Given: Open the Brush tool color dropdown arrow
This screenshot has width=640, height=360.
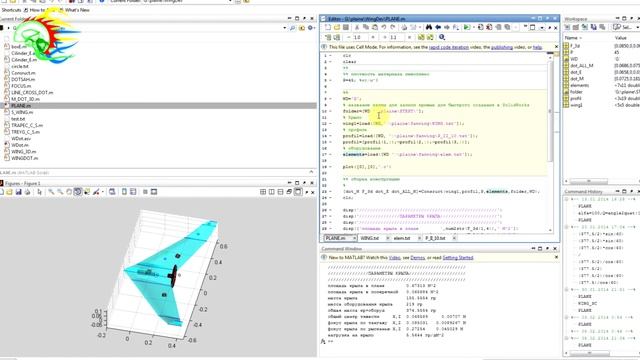Looking at the screenshot, I should 102,192.
